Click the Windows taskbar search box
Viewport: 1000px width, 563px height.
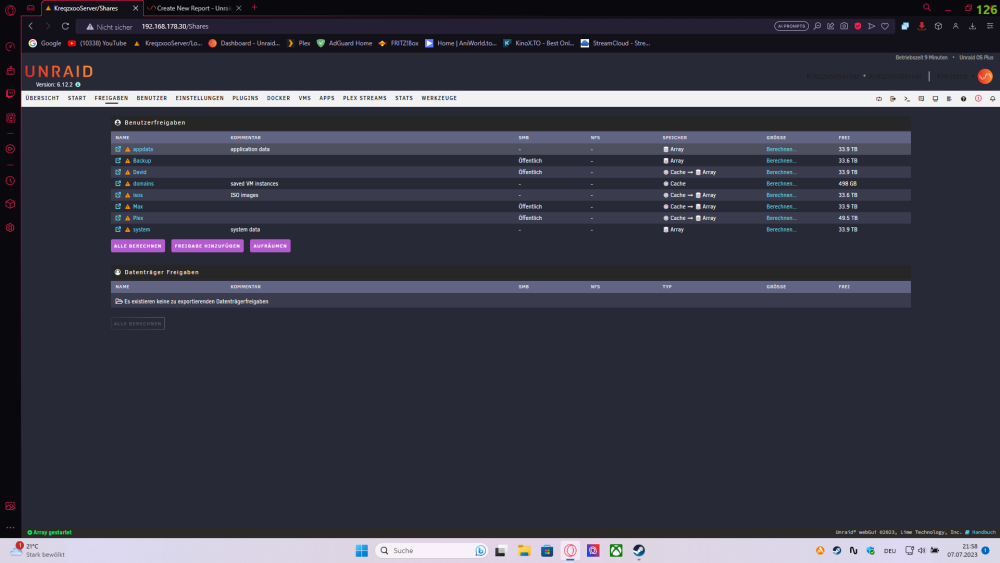click(431, 550)
